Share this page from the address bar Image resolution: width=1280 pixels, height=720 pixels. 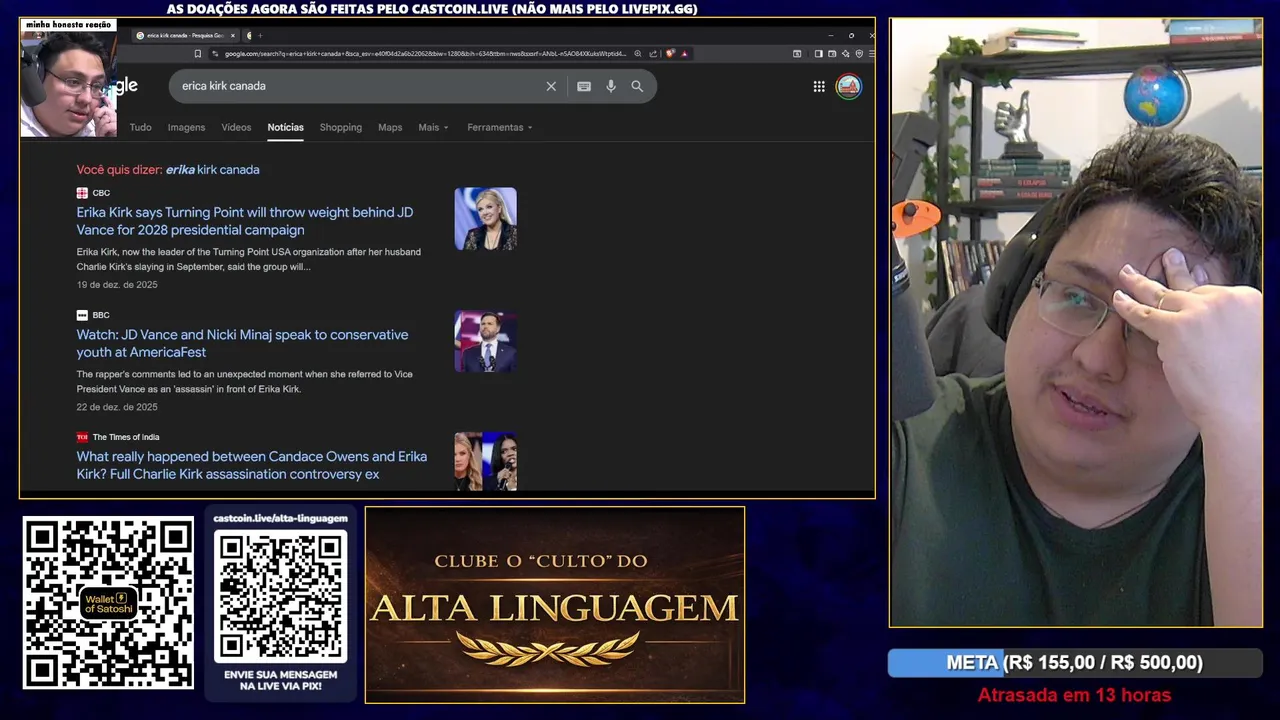click(653, 54)
